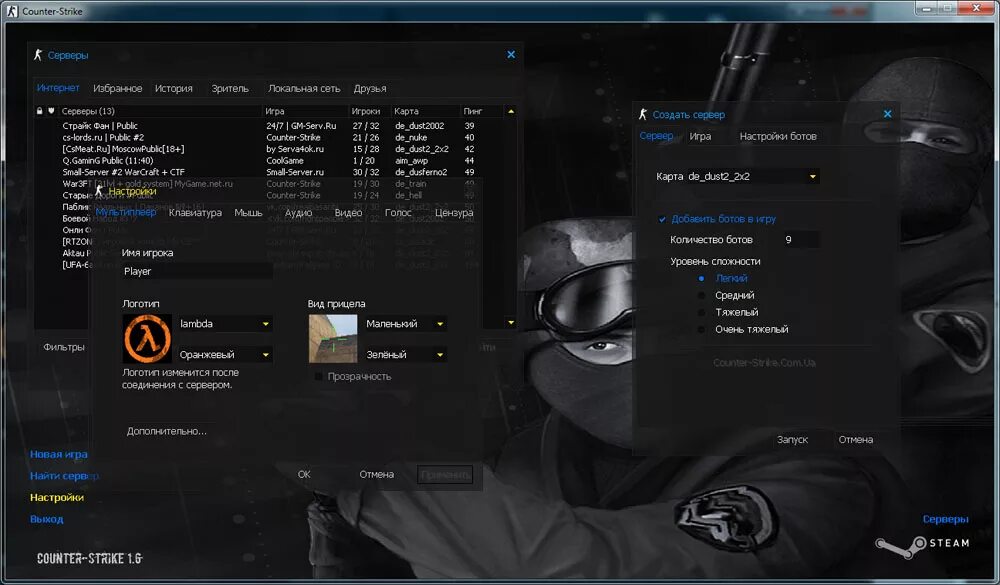The image size is (1000, 585).
Task: Click the Количество ботов field
Action: 800,240
